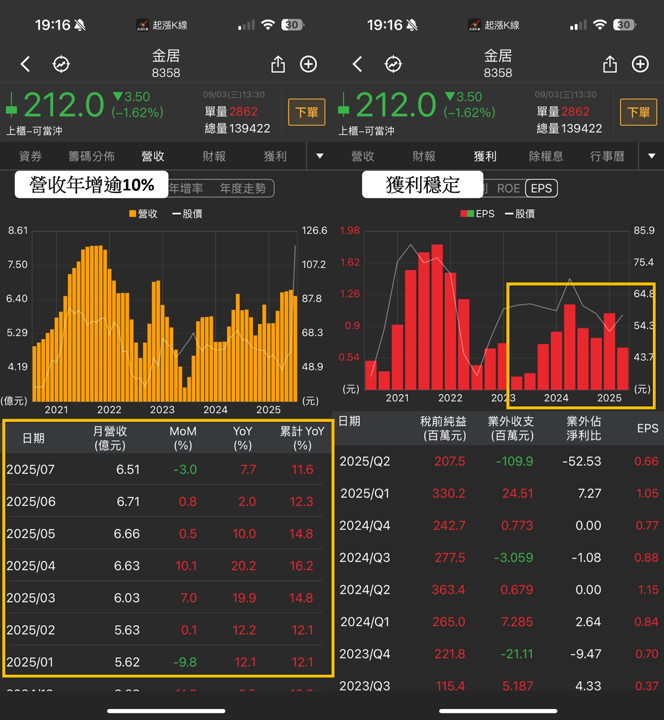This screenshot has width=664, height=720.
Task: Tap 業外收支 column header
Action: (x=511, y=428)
